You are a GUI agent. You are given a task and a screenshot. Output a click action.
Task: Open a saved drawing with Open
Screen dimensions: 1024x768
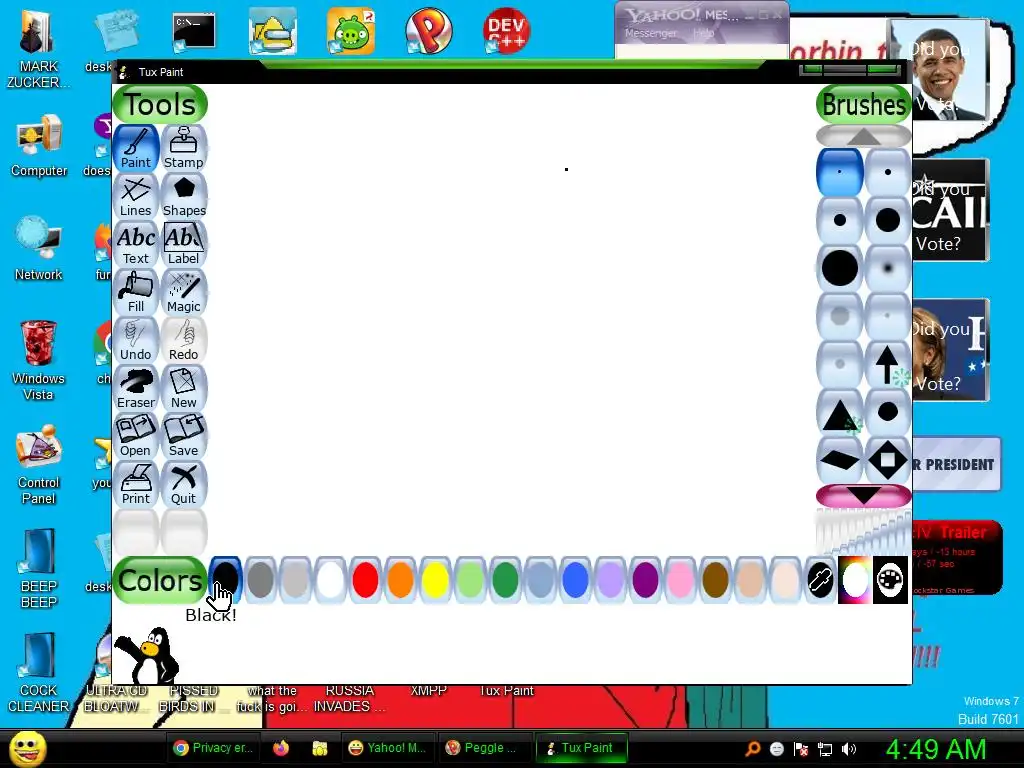(x=136, y=436)
